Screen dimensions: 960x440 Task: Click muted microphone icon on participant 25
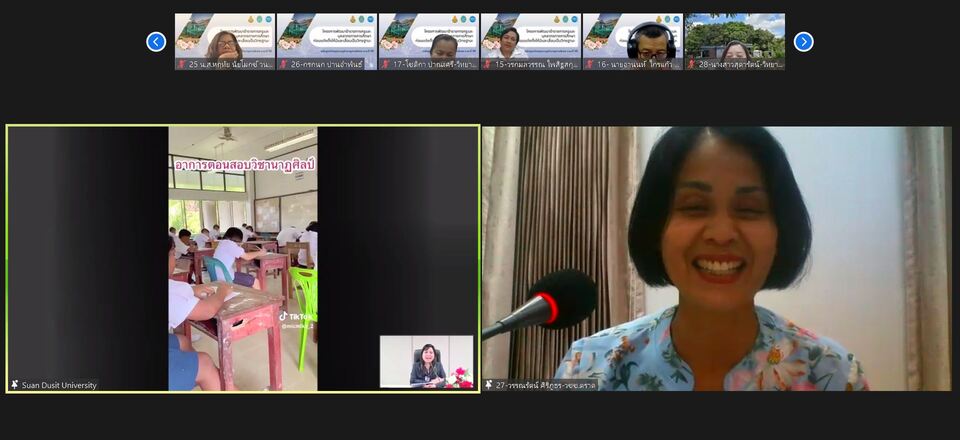click(182, 64)
